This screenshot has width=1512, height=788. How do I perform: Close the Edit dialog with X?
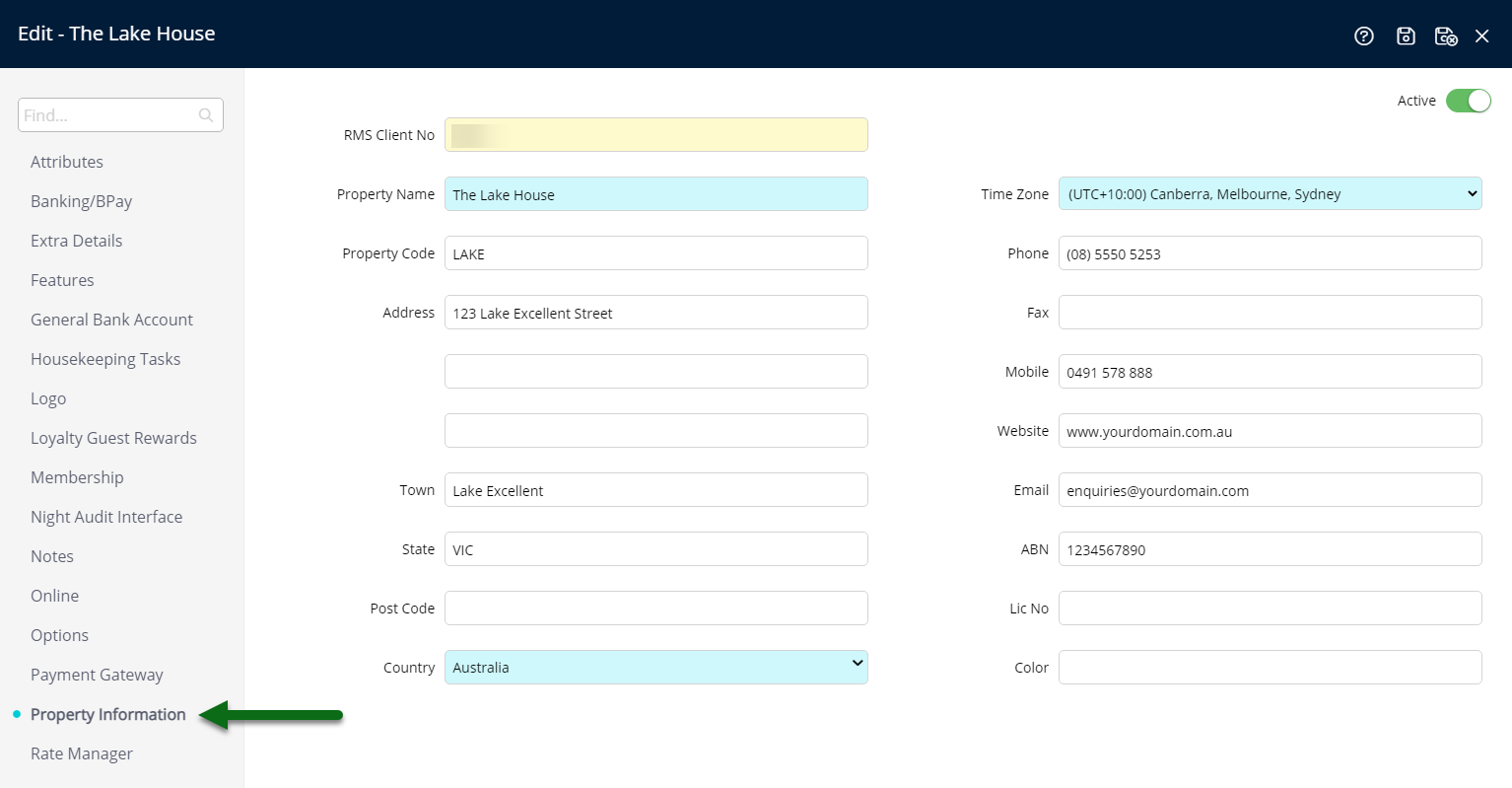click(x=1481, y=36)
